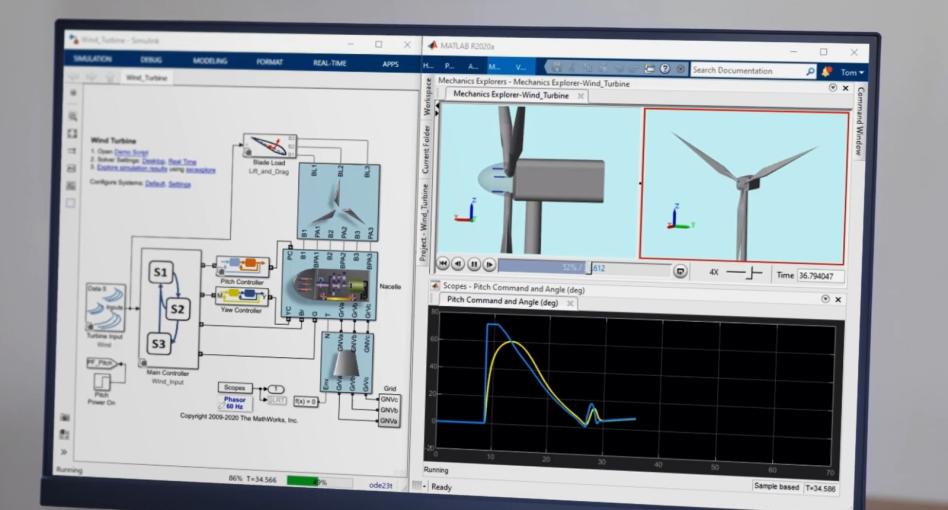The width and height of the screenshot is (948, 510).
Task: Click the Pitch Controller block
Action: [241, 267]
